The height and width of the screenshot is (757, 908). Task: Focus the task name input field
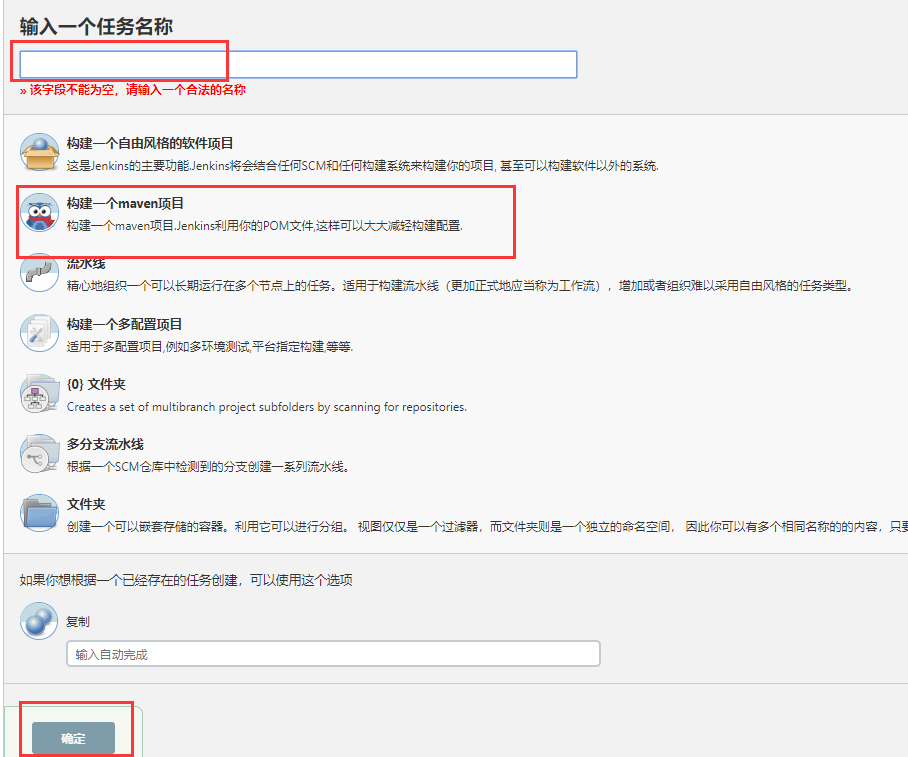pos(298,64)
